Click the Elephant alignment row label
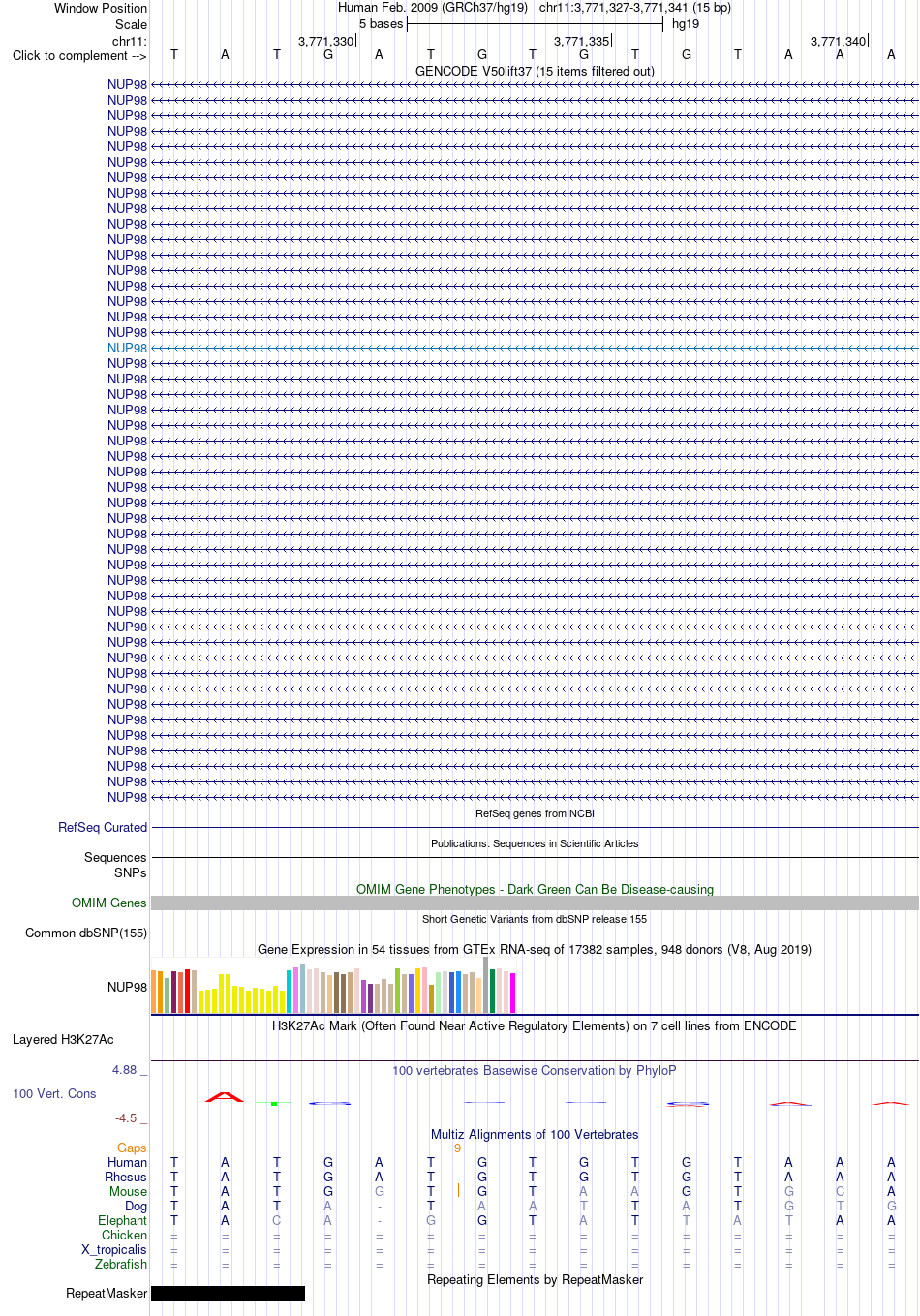This screenshot has height=1316, width=920. pyautogui.click(x=122, y=1220)
